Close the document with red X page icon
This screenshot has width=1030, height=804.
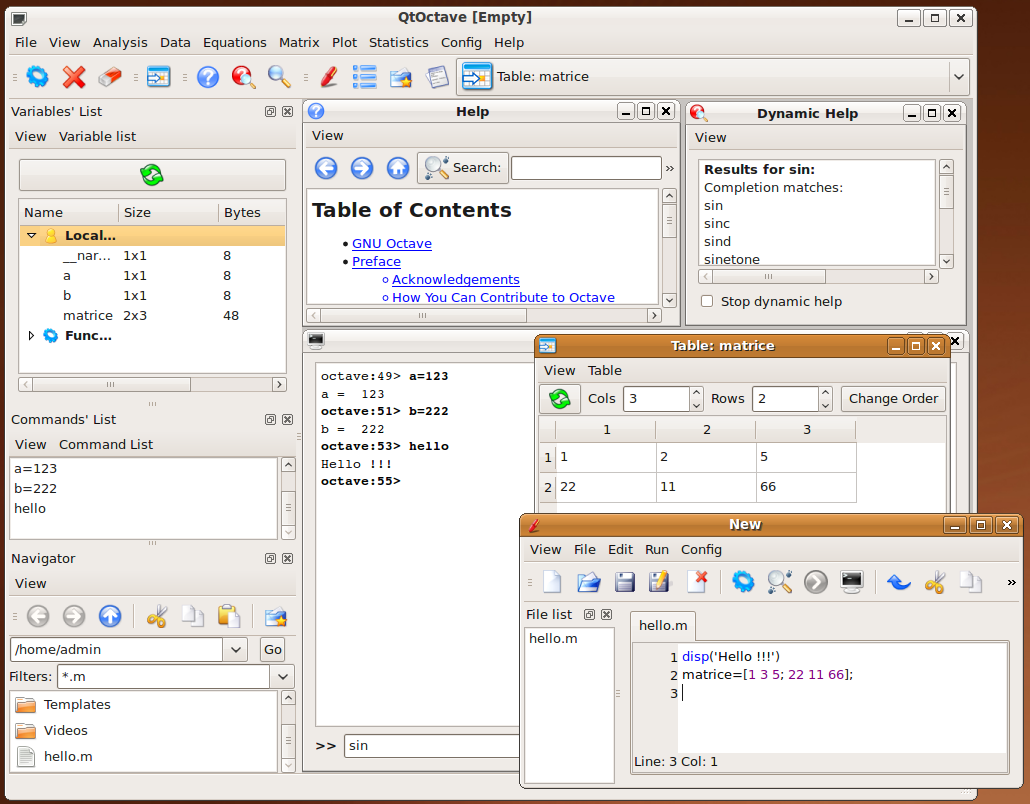pyautogui.click(x=697, y=581)
